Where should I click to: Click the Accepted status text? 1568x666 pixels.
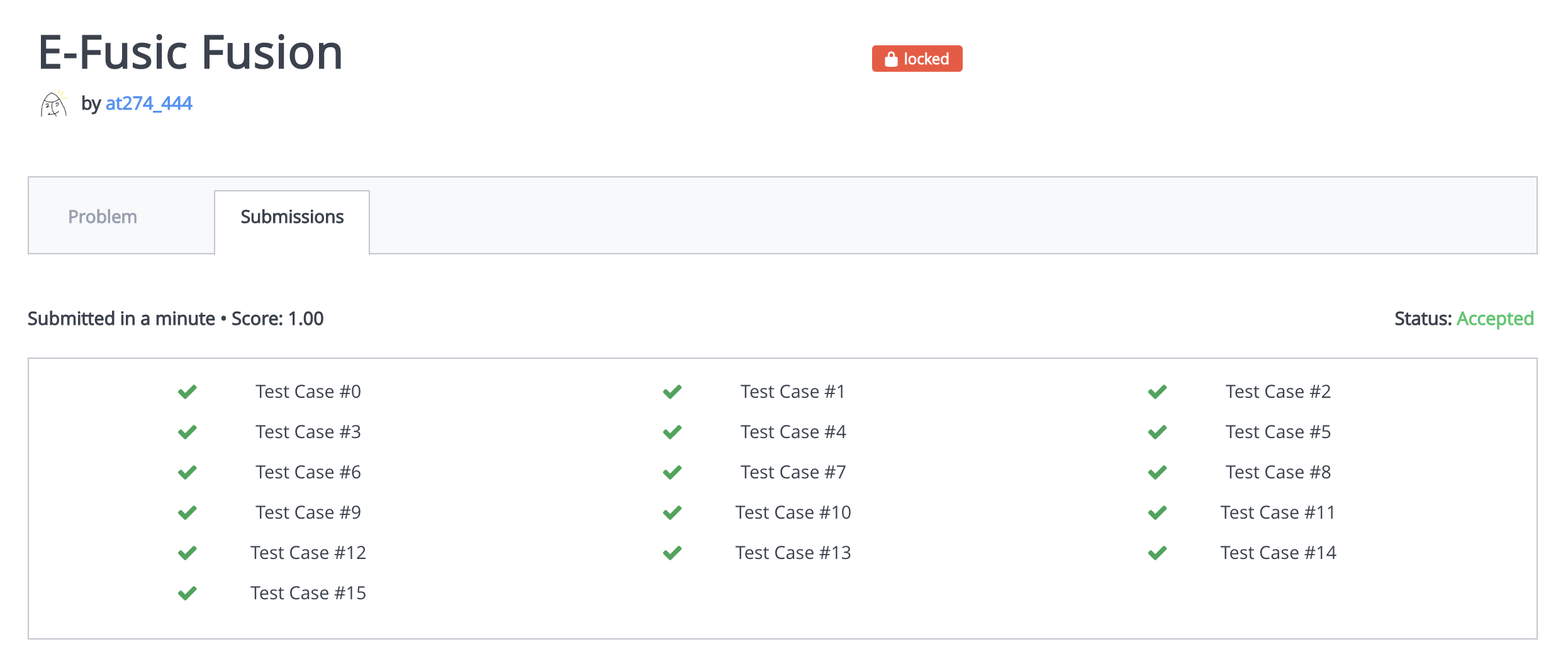pyautogui.click(x=1495, y=319)
